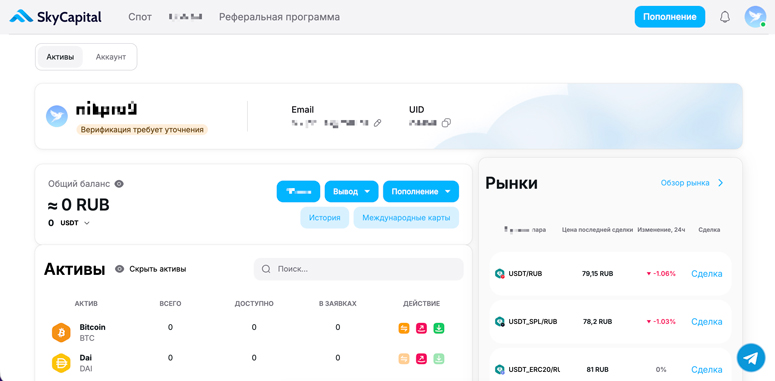Click Сделка for USDT_SPL/RUB
The height and width of the screenshot is (381, 775).
pos(707,321)
